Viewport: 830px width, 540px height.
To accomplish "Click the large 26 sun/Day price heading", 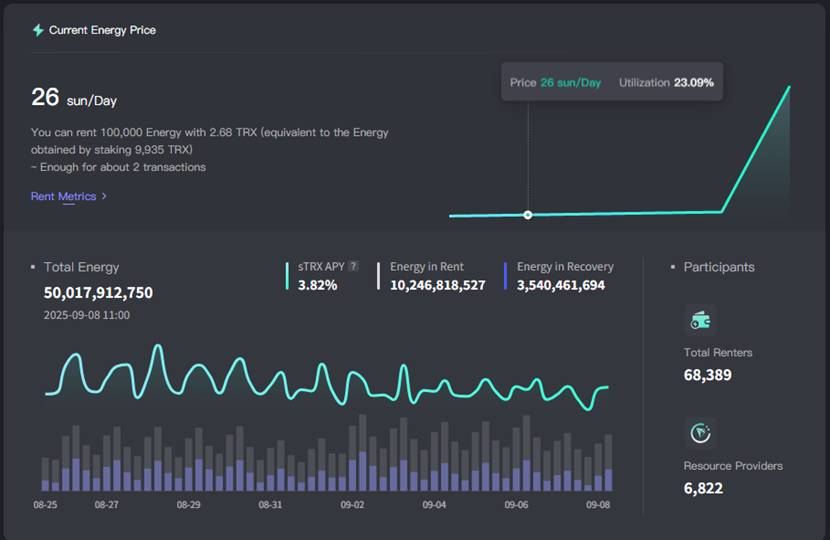I will coord(74,98).
